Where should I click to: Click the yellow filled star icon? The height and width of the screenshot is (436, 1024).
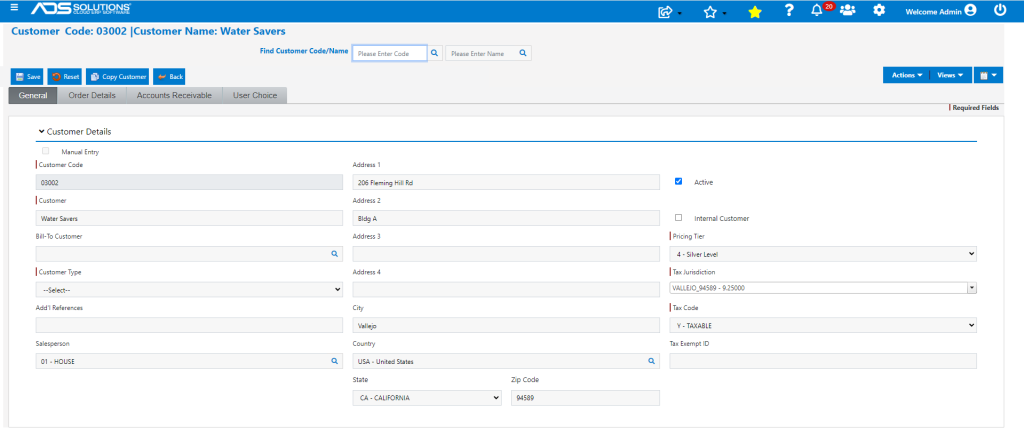coord(755,11)
